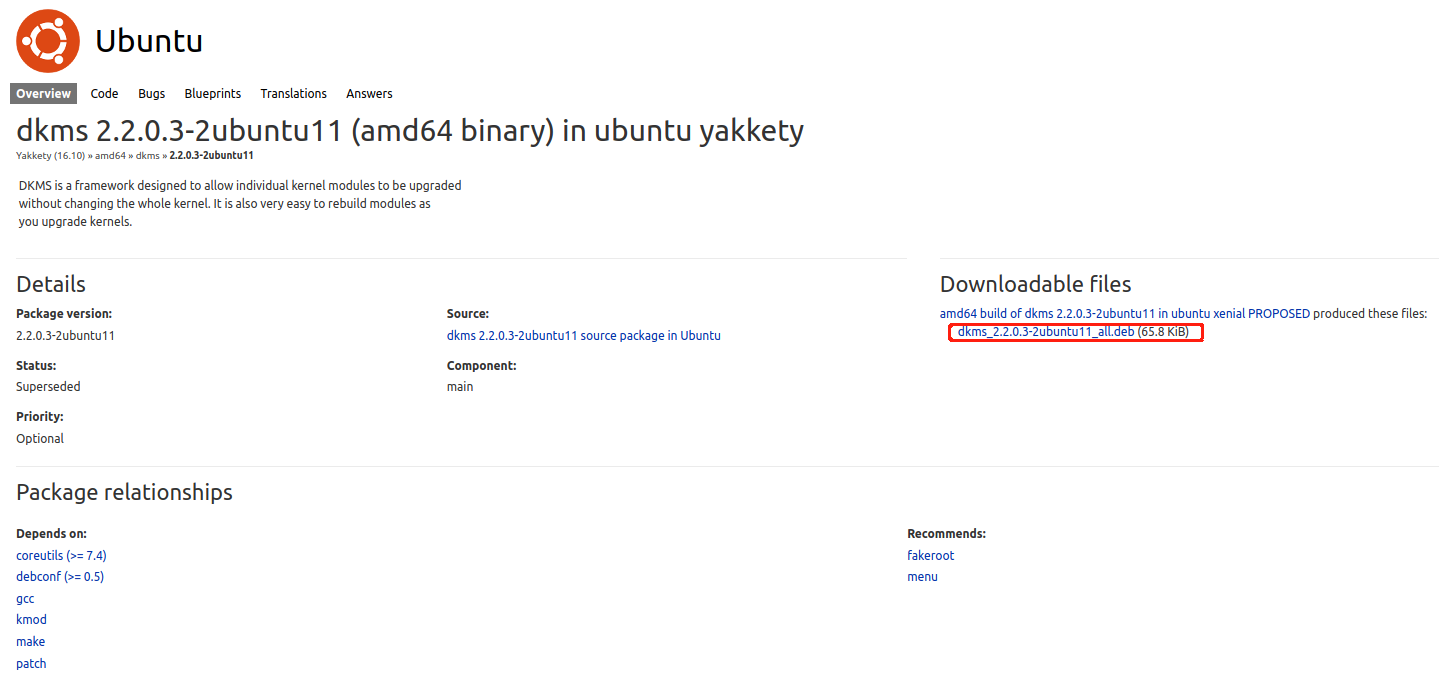The height and width of the screenshot is (686, 1439).
Task: Click the Optional priority value
Action: pos(40,439)
